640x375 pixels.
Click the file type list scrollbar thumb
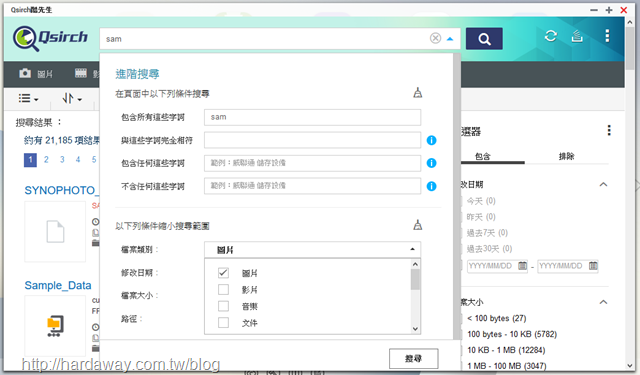click(415, 280)
